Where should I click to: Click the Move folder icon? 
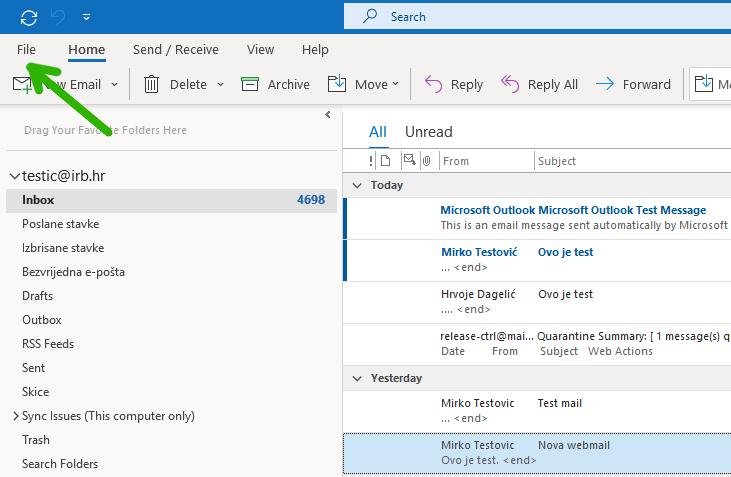point(337,83)
